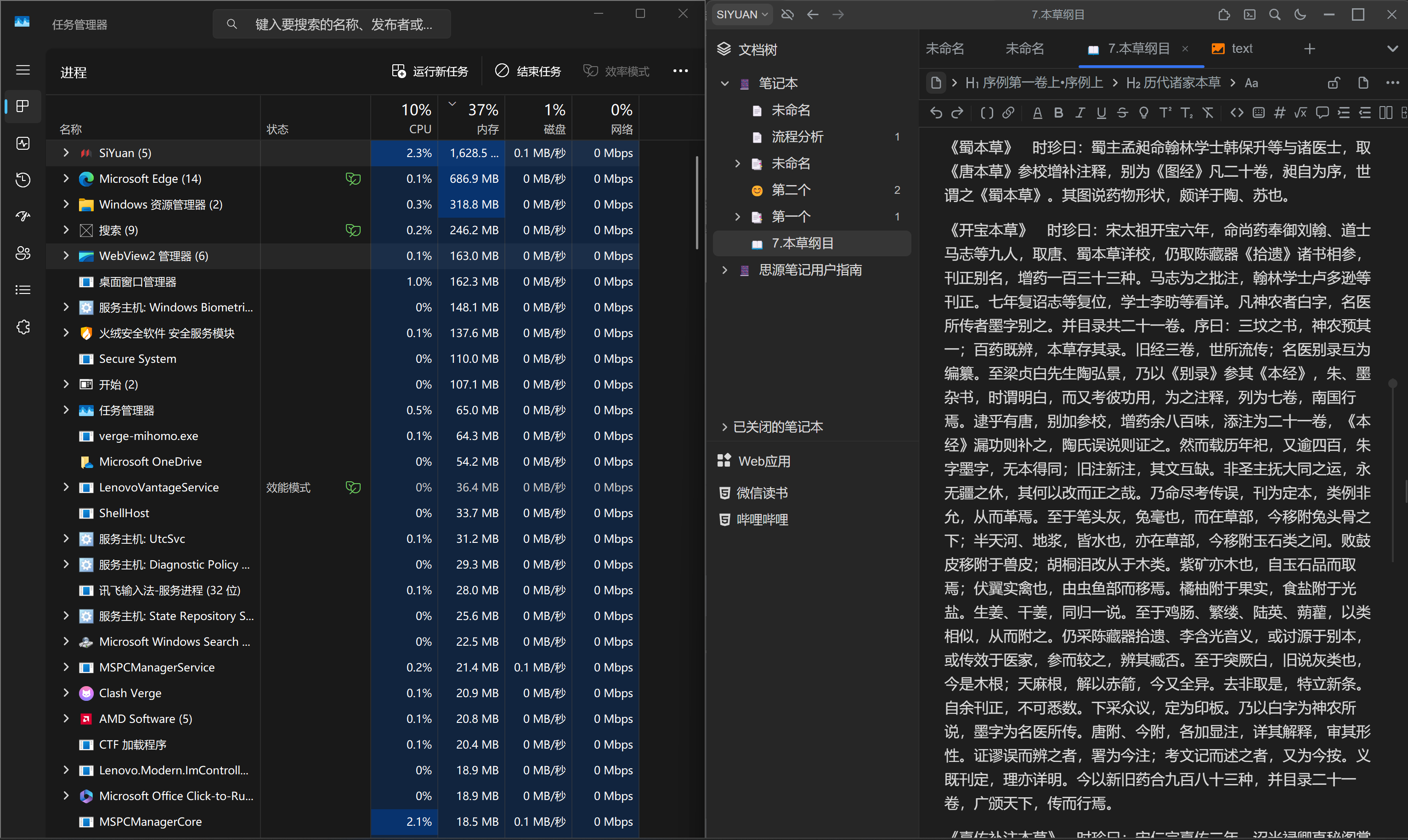Expand the SiYuan process group
This screenshot has height=840, width=1408.
point(66,153)
